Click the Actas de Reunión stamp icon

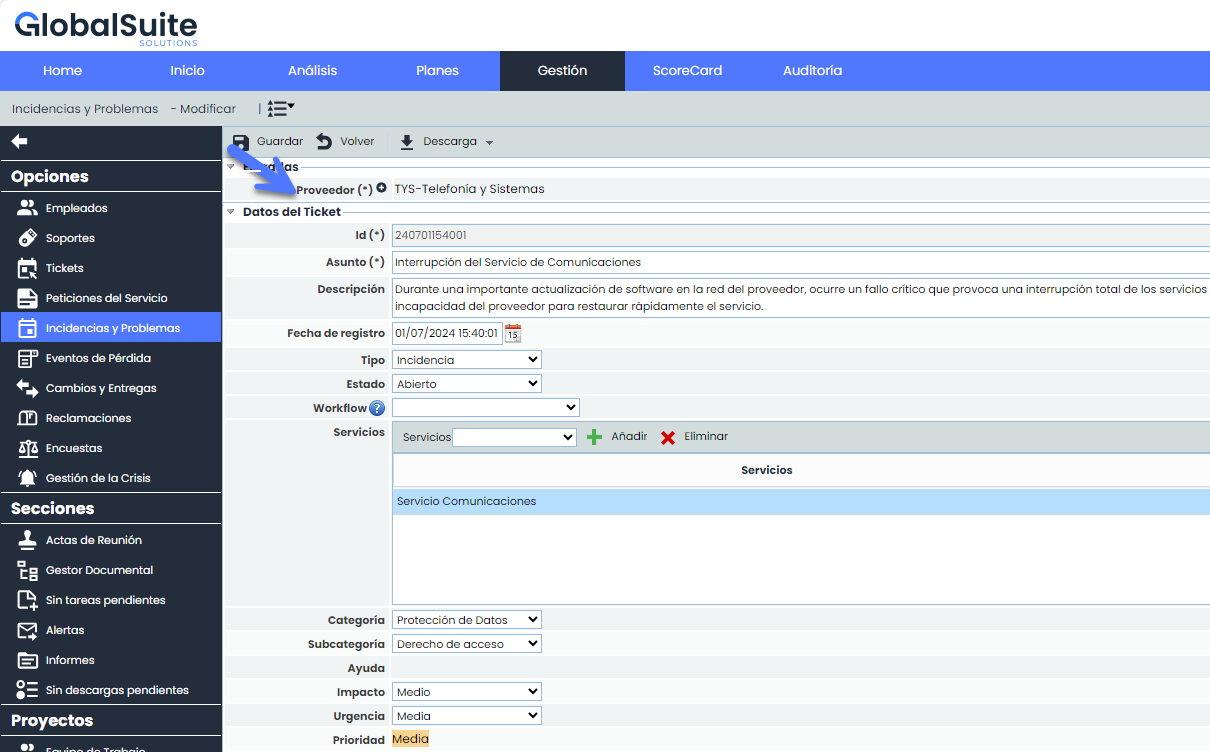28,540
